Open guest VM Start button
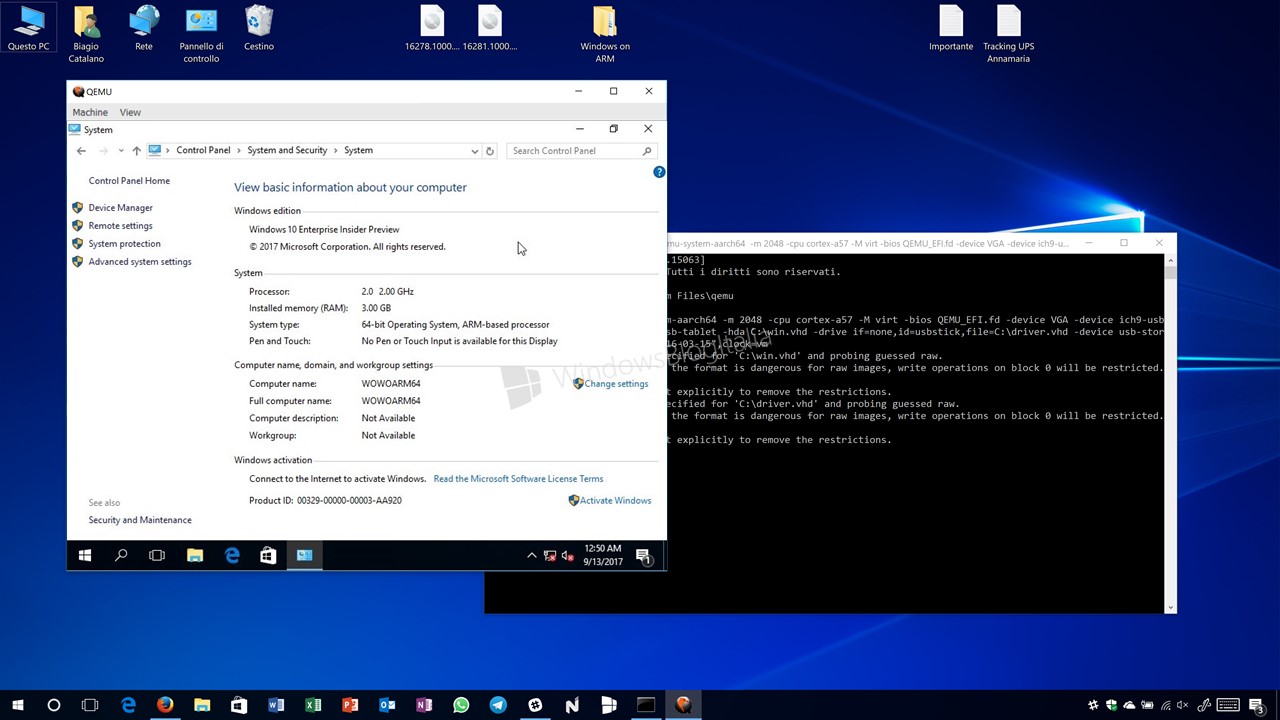The width and height of the screenshot is (1280, 720). coord(85,556)
